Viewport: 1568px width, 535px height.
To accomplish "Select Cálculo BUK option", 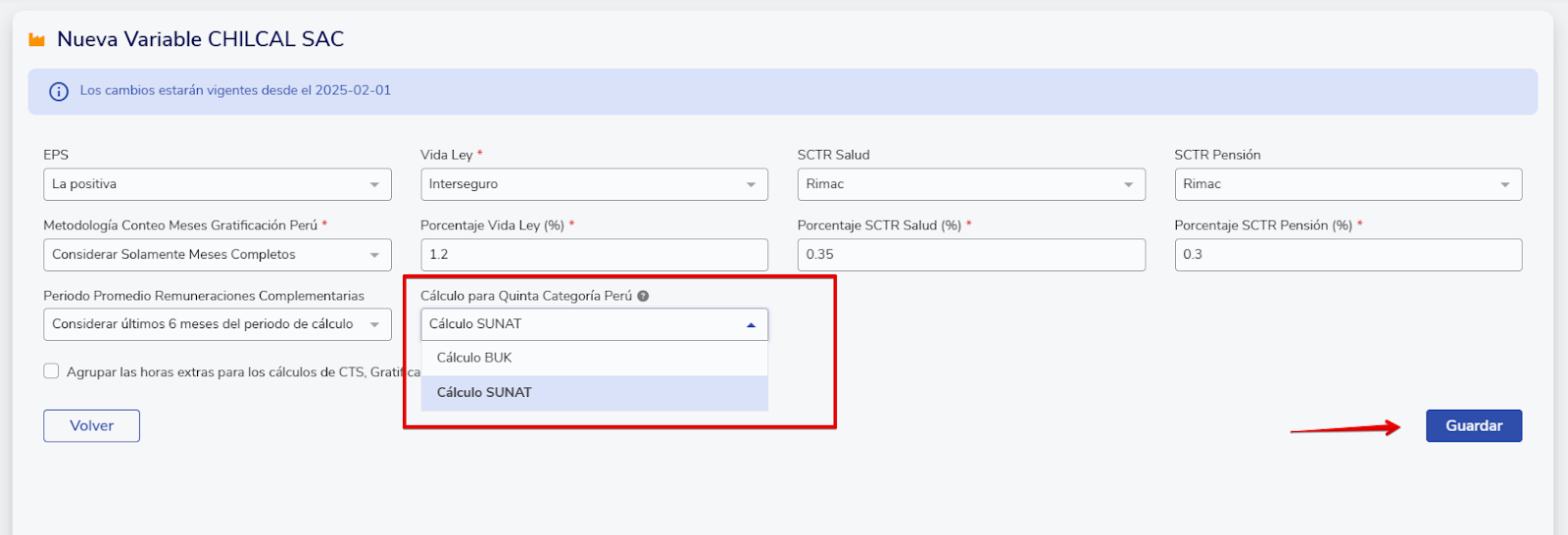I will 595,358.
